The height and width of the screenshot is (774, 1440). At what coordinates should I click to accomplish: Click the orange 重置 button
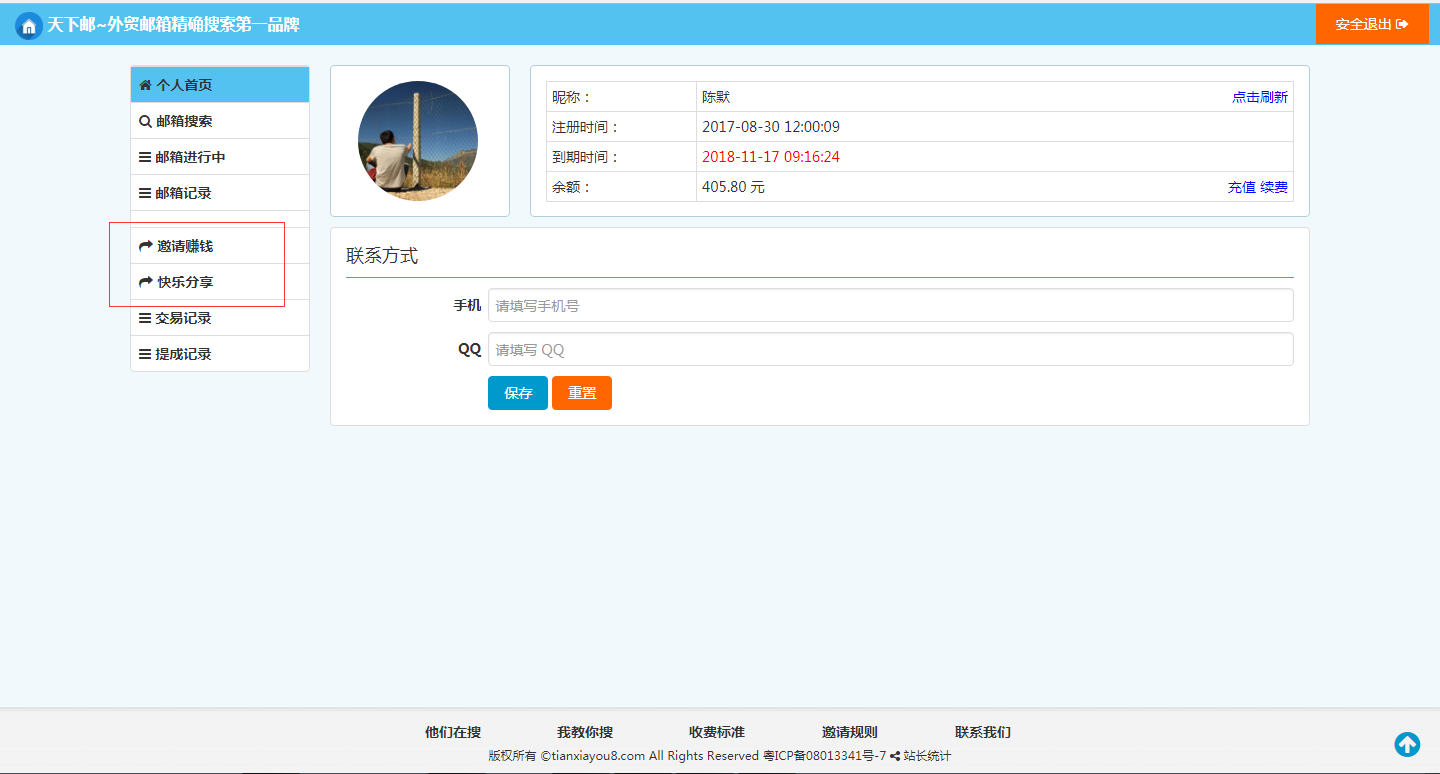click(581, 393)
